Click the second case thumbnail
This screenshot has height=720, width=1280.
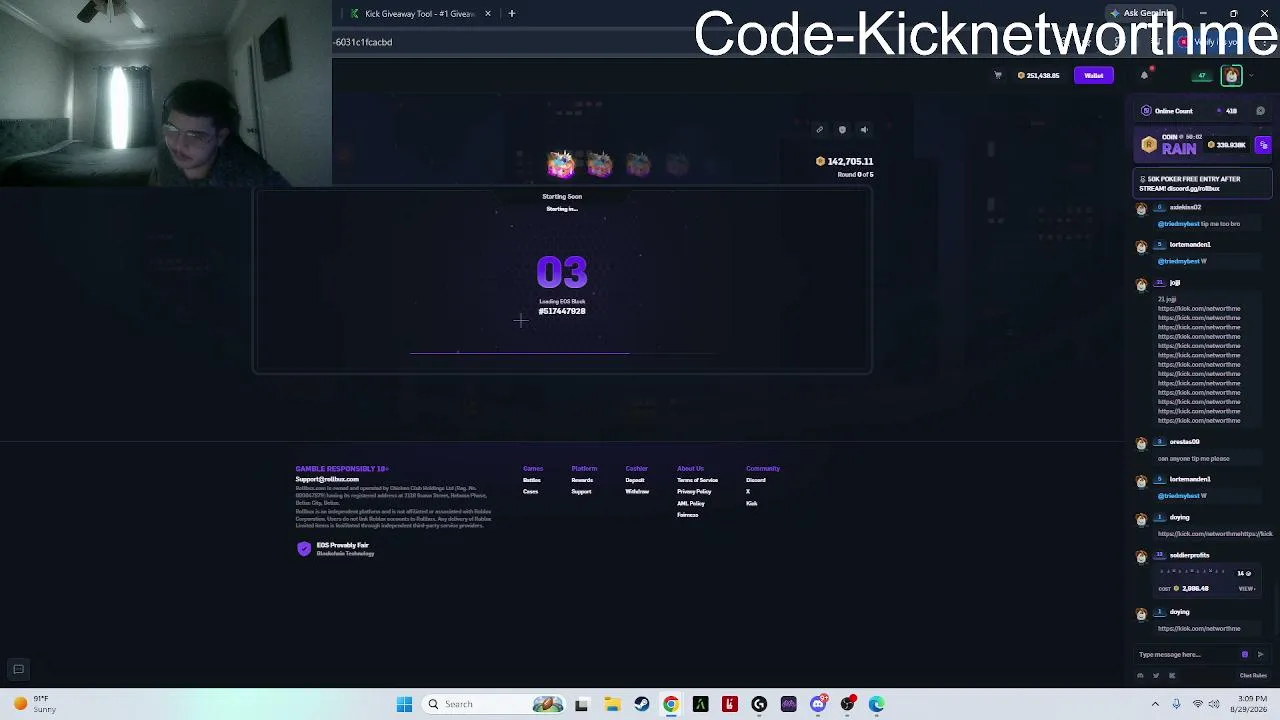(x=599, y=164)
